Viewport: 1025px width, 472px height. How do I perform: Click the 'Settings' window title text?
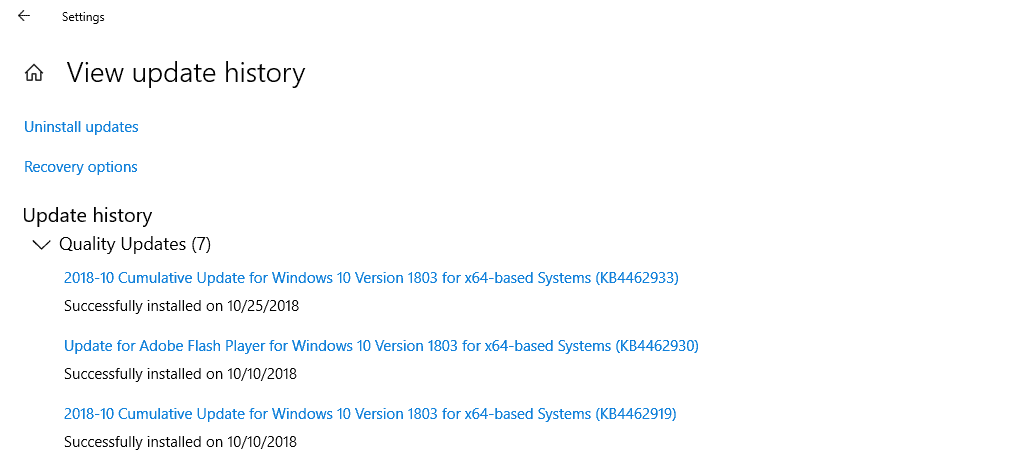83,17
